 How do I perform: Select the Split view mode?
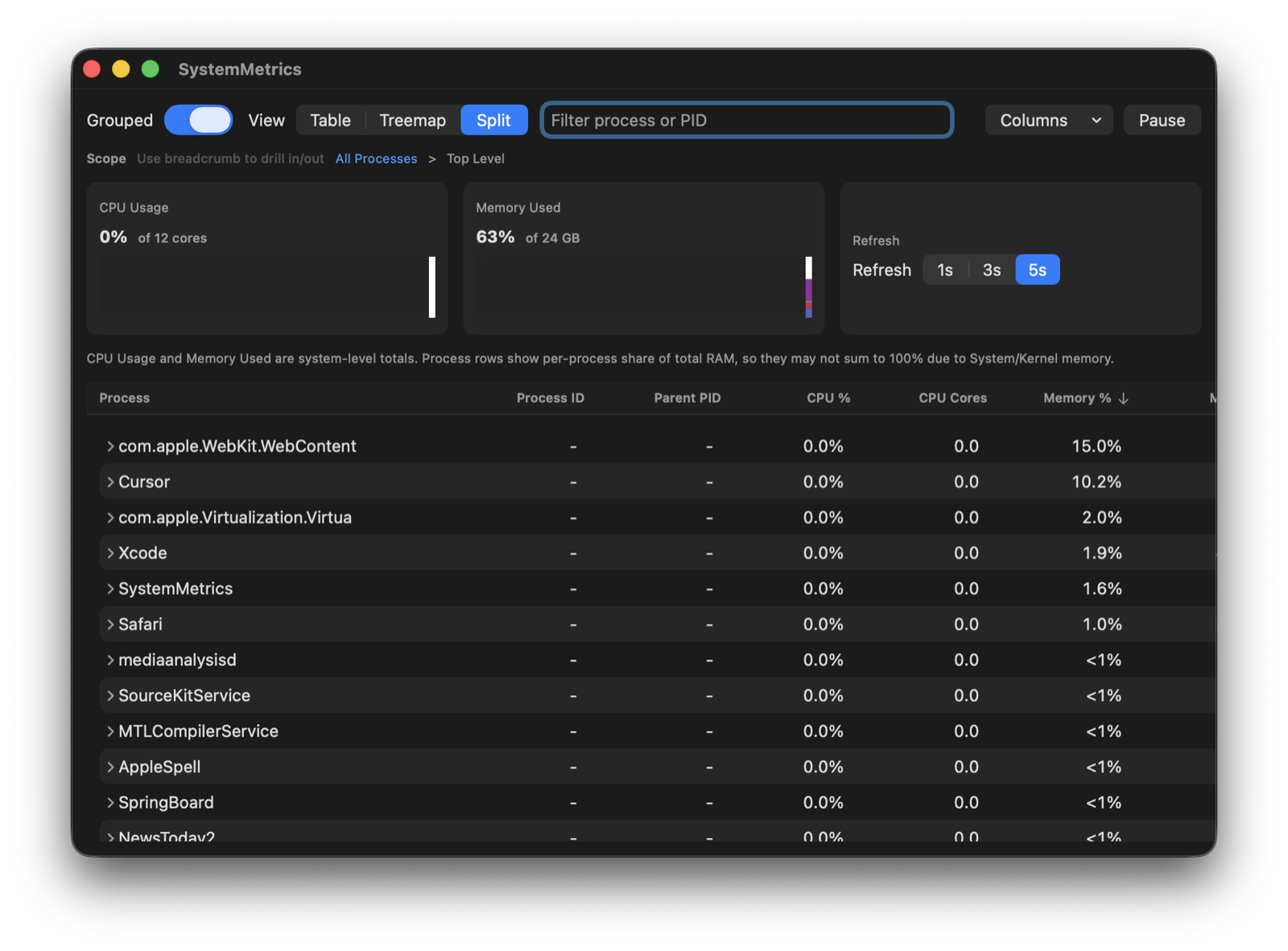click(493, 119)
